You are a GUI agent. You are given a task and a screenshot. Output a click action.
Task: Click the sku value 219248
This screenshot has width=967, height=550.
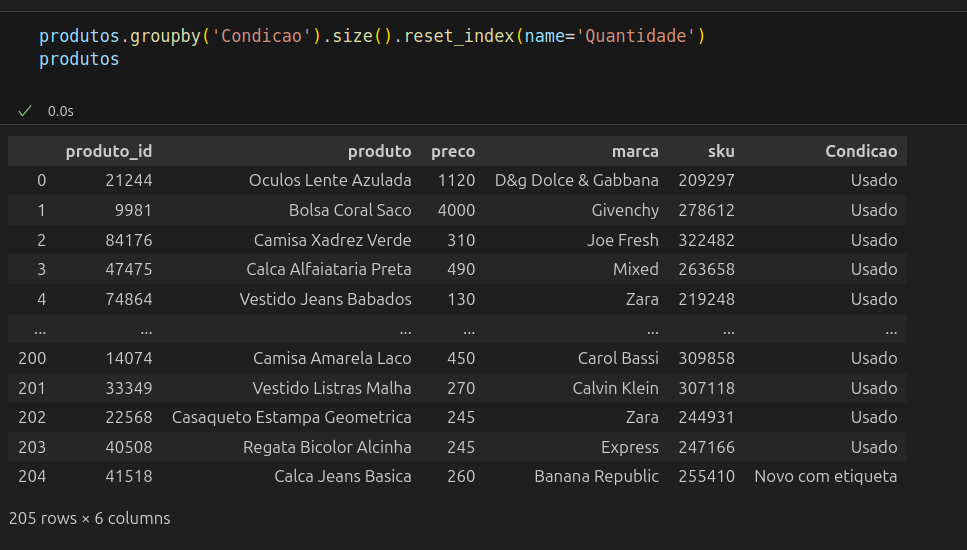pos(707,299)
